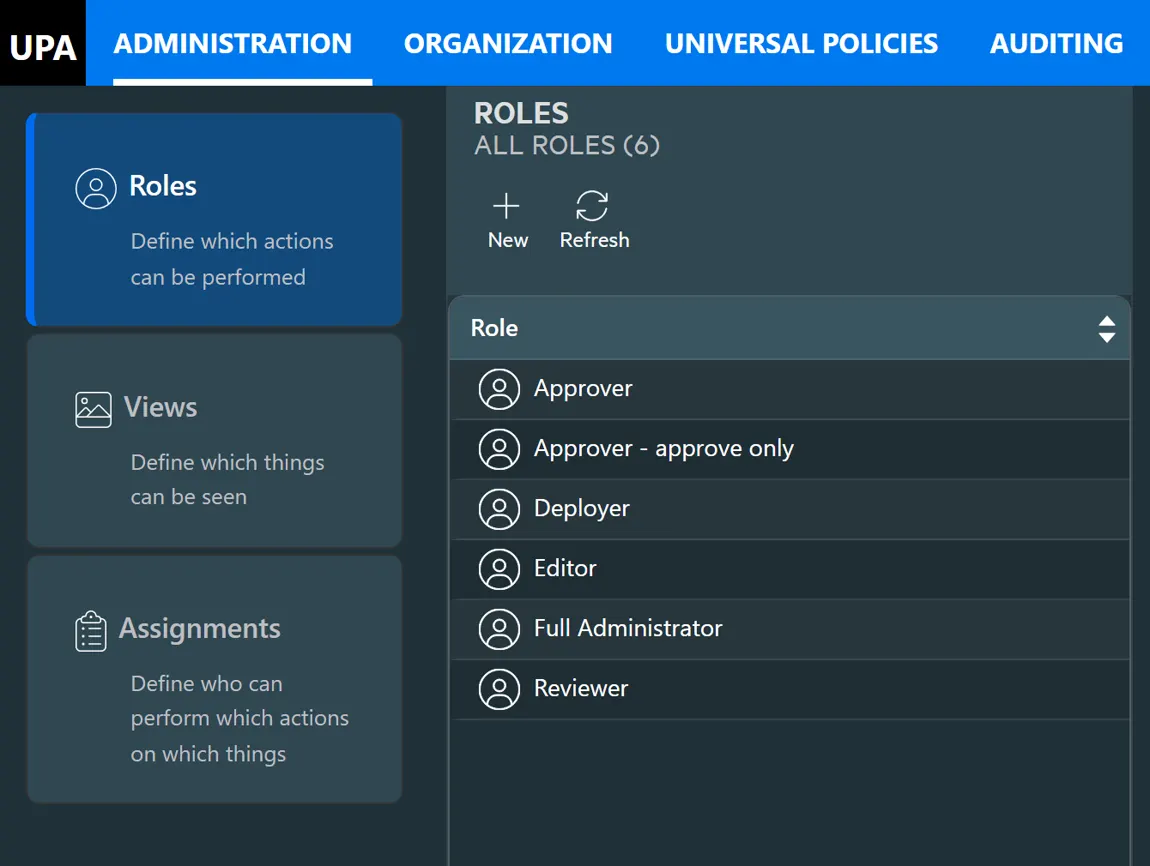The image size is (1150, 866).
Task: Open the Administration tab
Action: pos(232,43)
